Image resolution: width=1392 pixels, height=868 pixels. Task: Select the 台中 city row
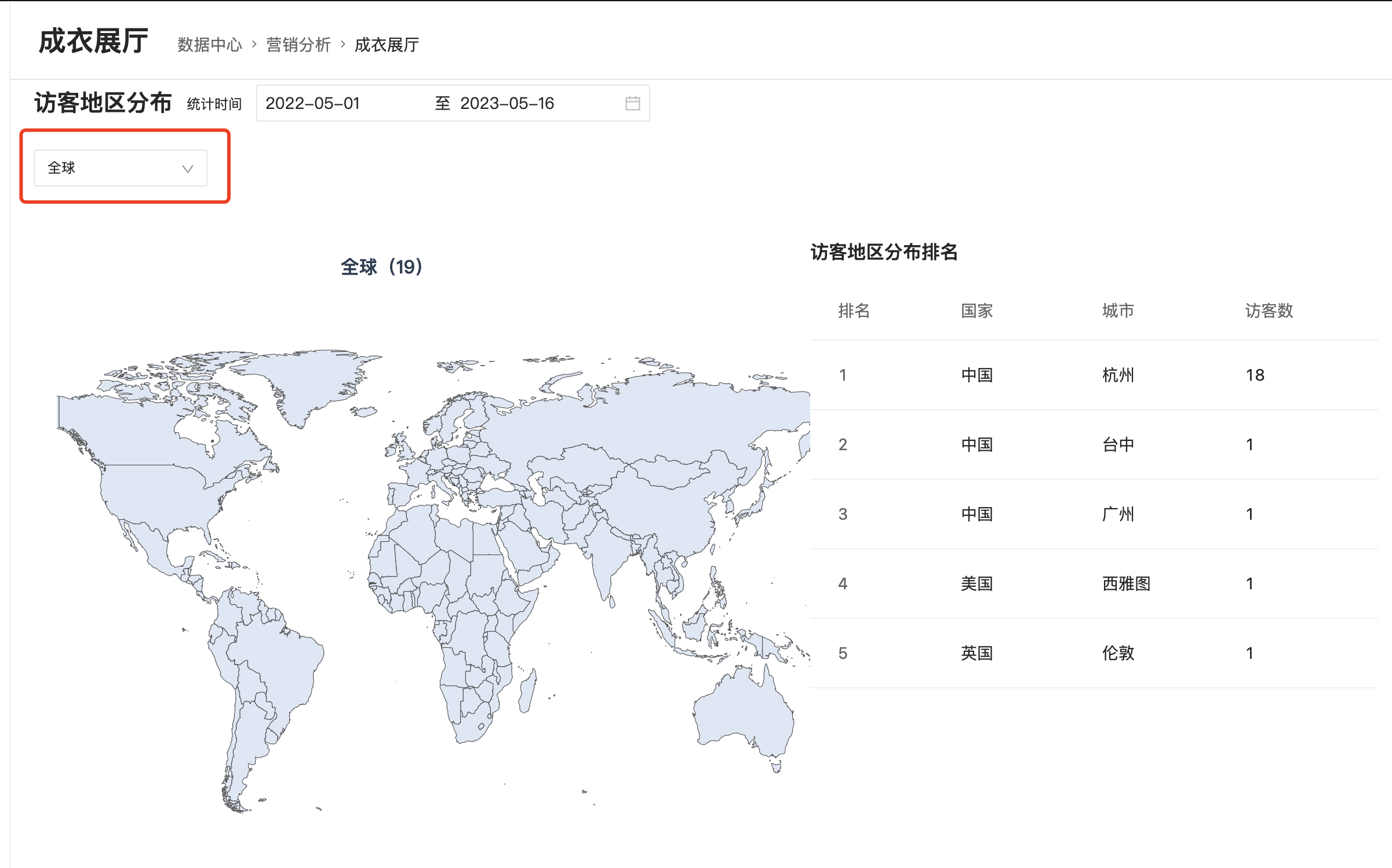tap(1117, 444)
